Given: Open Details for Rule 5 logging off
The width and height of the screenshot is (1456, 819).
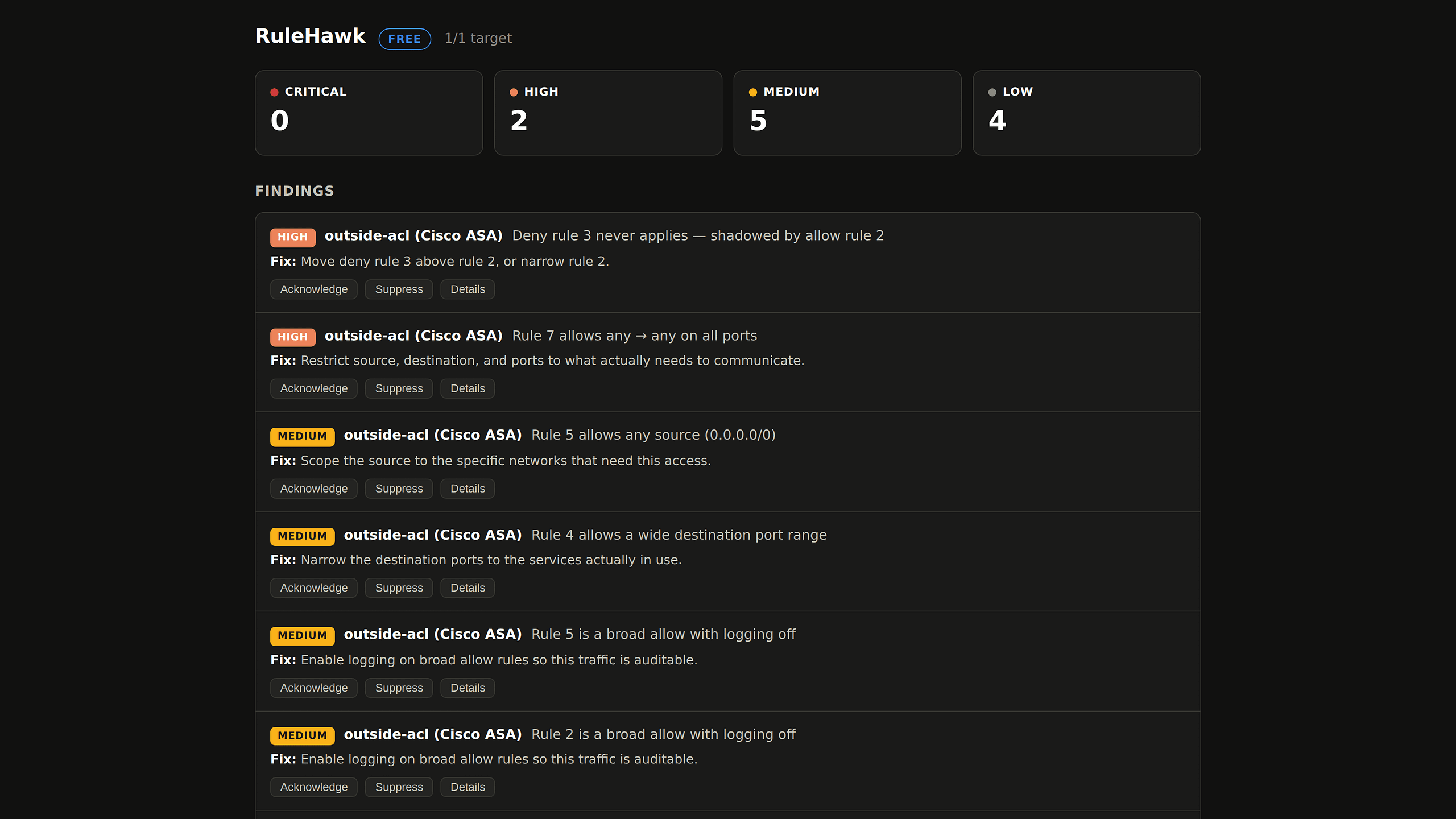Looking at the screenshot, I should tap(468, 688).
